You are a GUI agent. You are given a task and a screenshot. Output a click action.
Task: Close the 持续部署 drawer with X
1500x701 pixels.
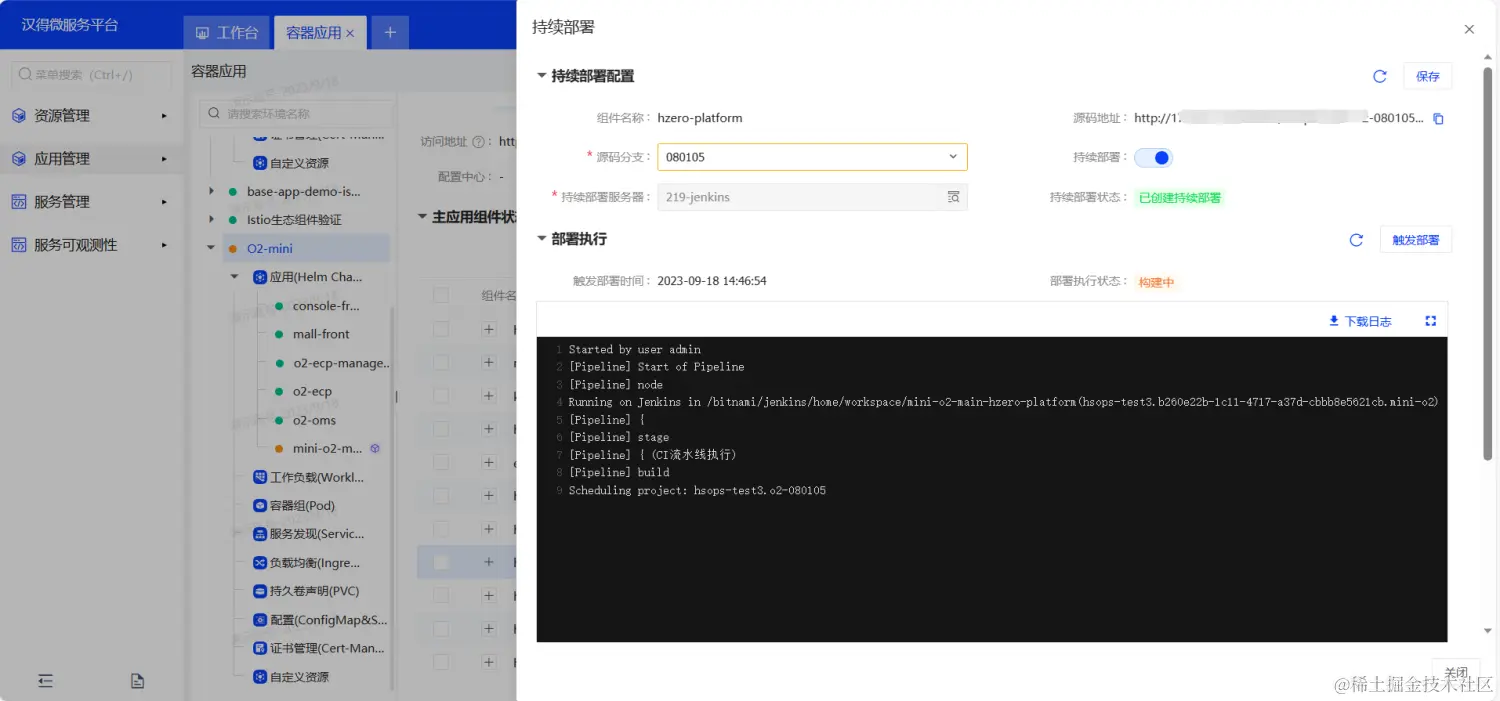[1469, 29]
